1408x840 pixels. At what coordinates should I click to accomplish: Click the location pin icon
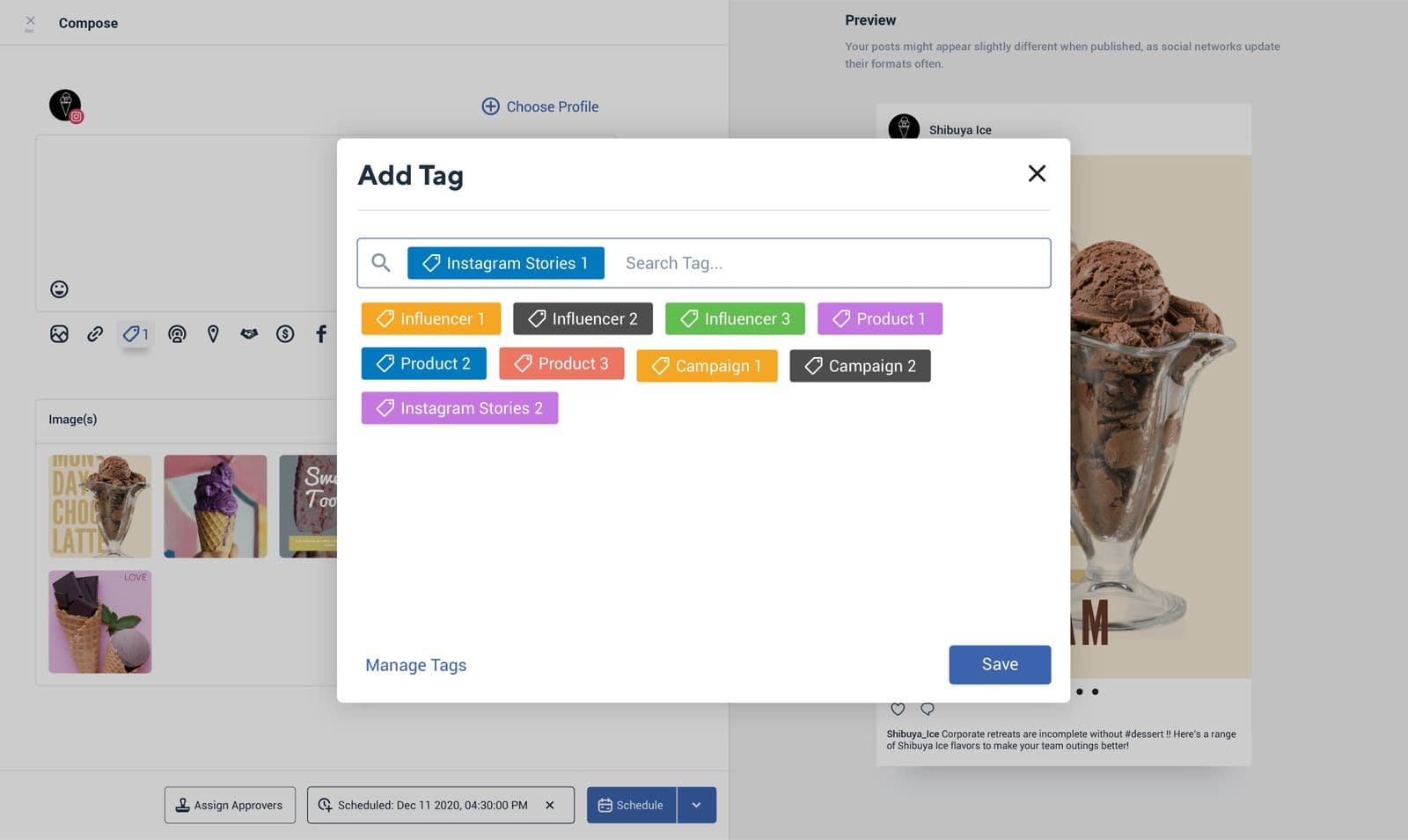[213, 334]
